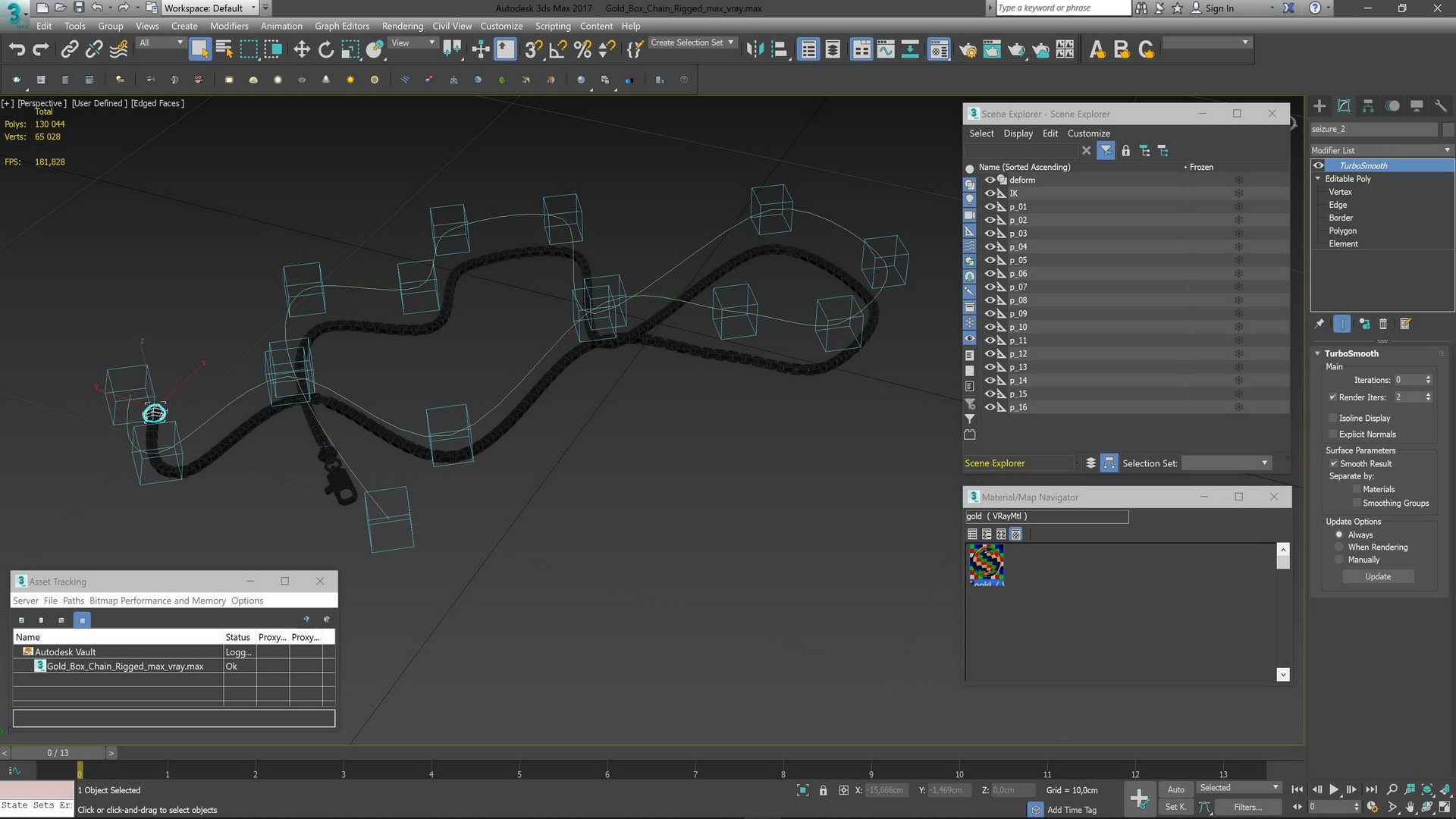Click the Auto key button
This screenshot has width=1456, height=819.
point(1175,789)
